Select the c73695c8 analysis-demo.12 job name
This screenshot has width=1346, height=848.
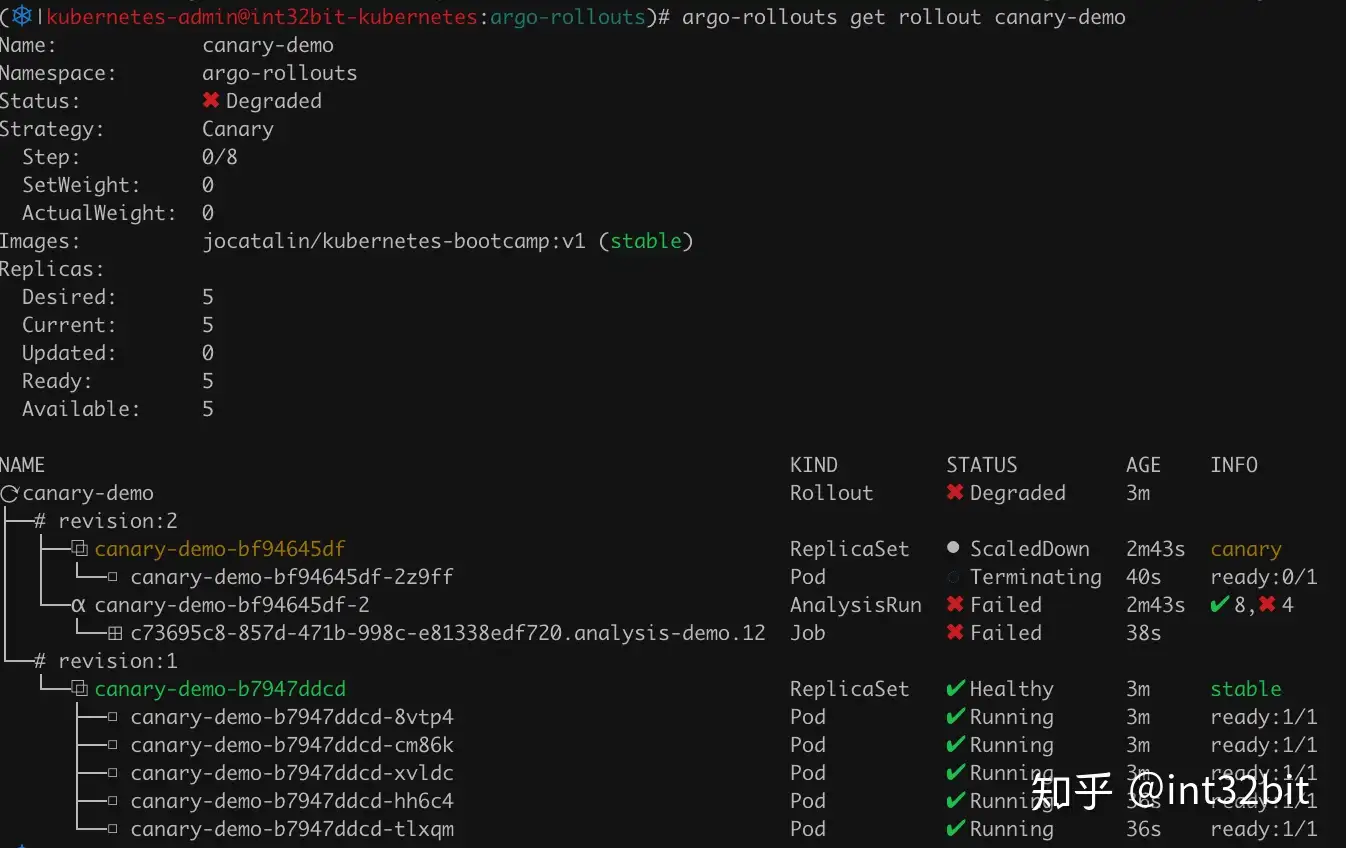pos(448,633)
